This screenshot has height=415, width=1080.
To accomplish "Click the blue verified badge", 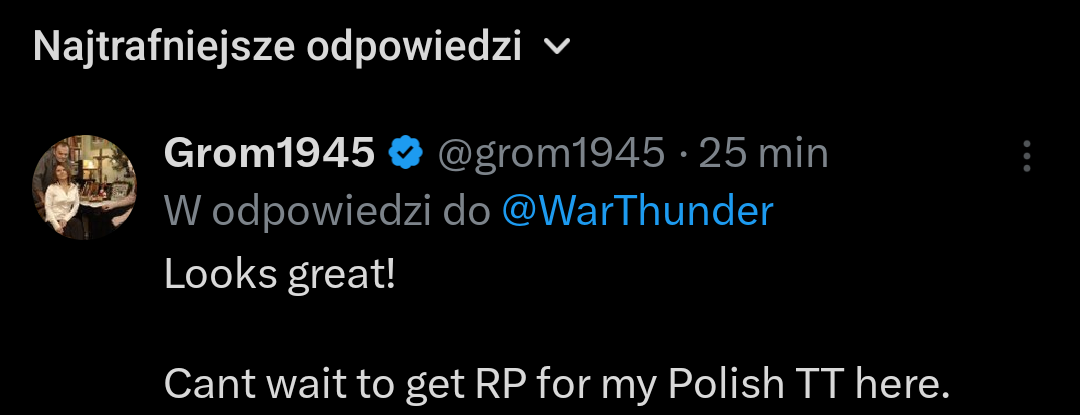I will [406, 154].
